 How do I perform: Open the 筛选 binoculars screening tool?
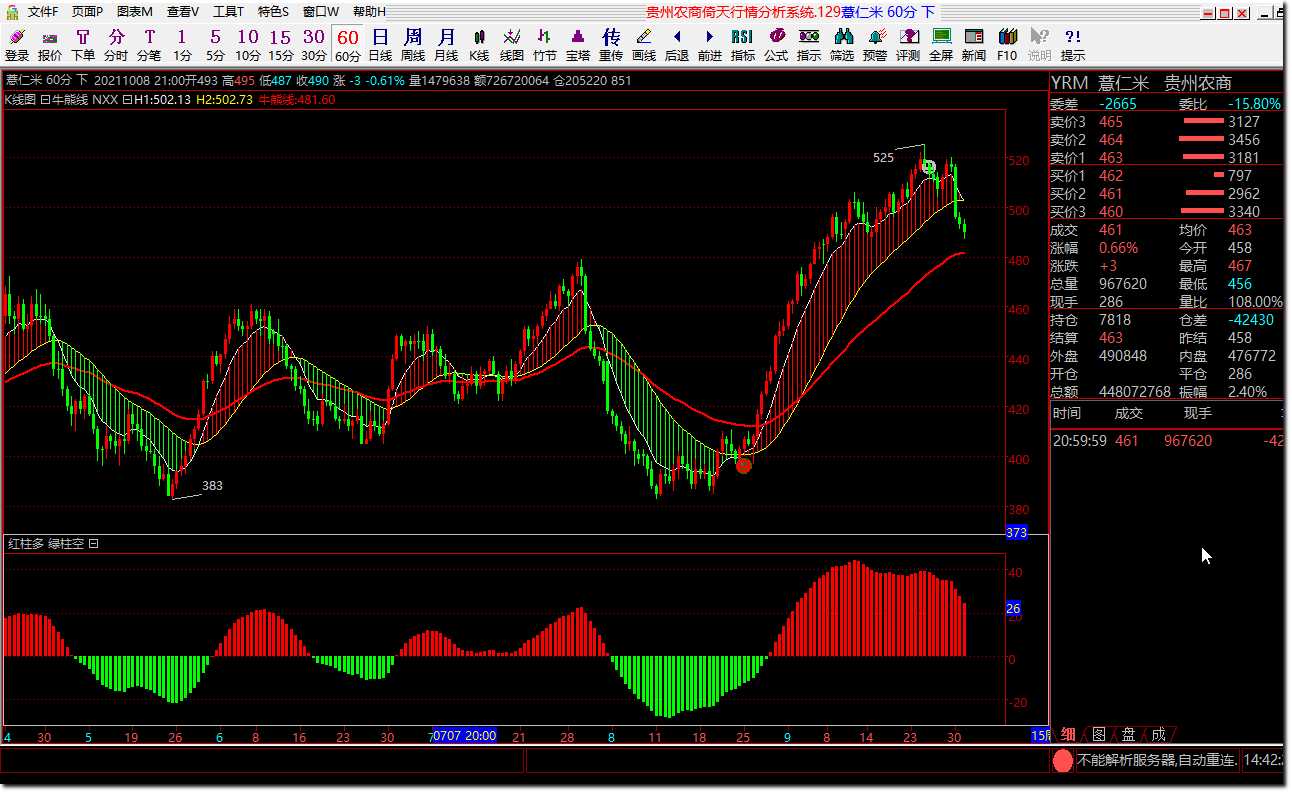842,45
